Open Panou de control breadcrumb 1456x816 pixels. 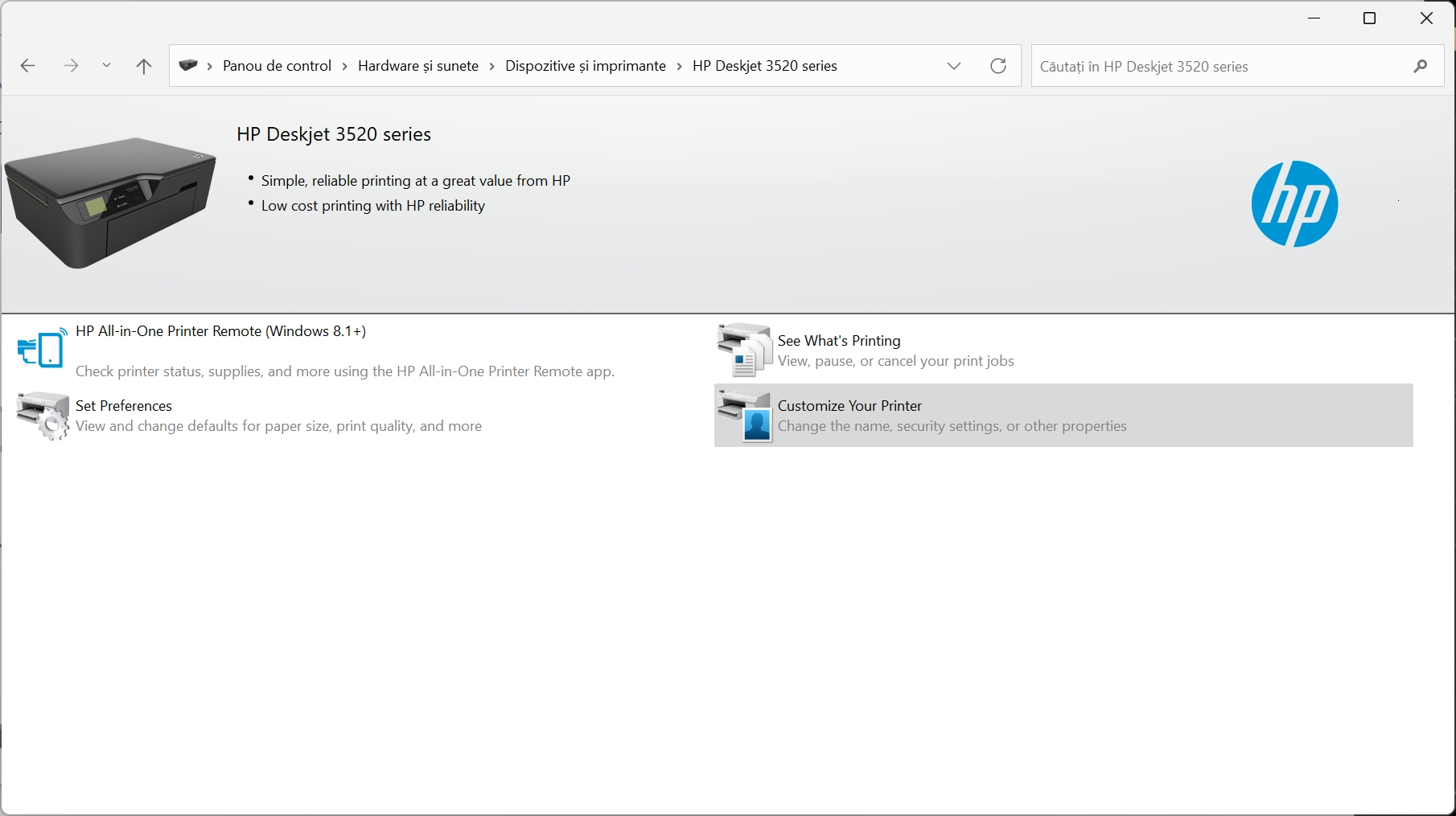click(x=277, y=66)
